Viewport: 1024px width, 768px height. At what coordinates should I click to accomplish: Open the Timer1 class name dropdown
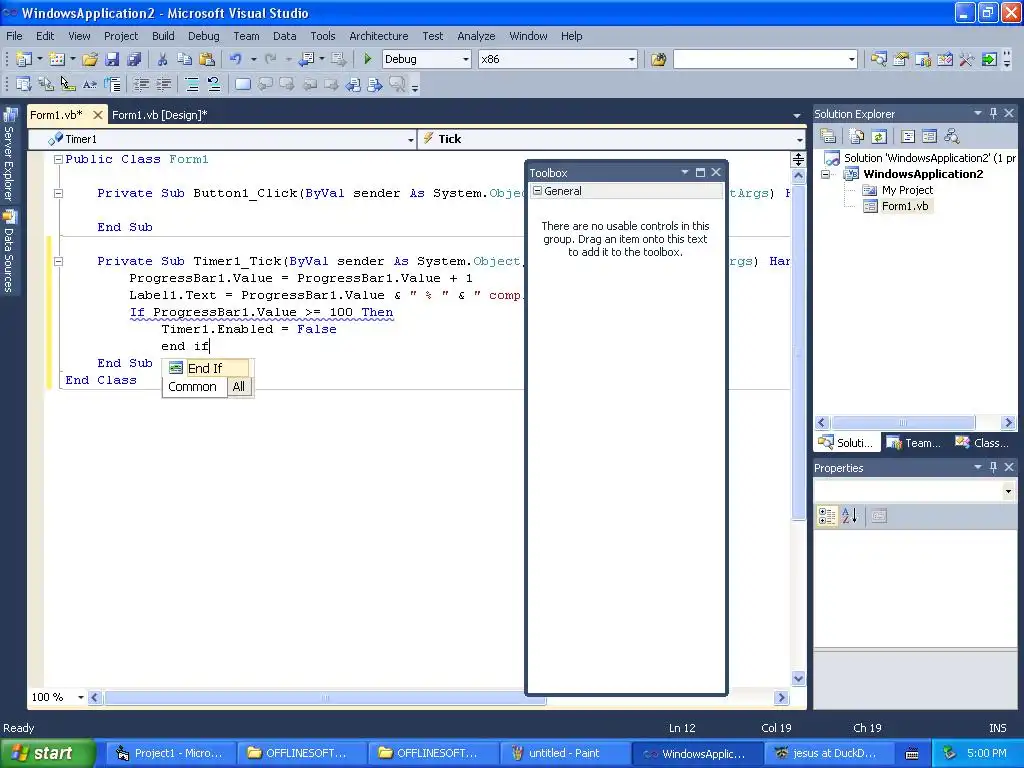coord(410,139)
